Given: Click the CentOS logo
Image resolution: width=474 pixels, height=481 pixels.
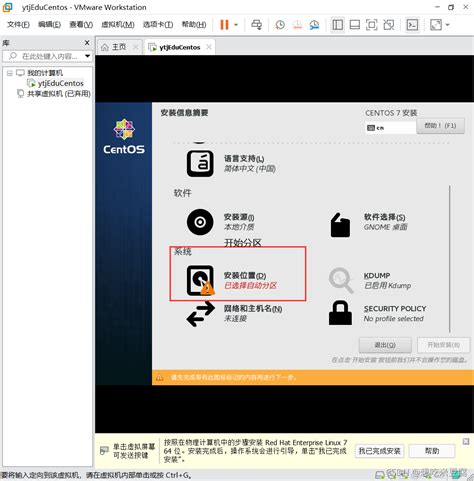Looking at the screenshot, I should (x=124, y=136).
